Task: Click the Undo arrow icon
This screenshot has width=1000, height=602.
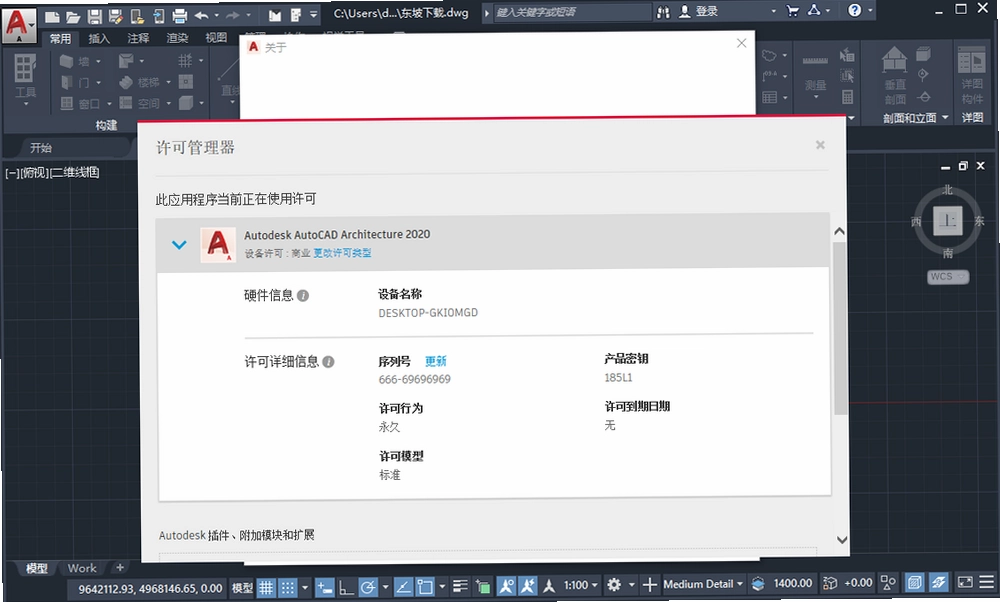Action: click(x=202, y=15)
